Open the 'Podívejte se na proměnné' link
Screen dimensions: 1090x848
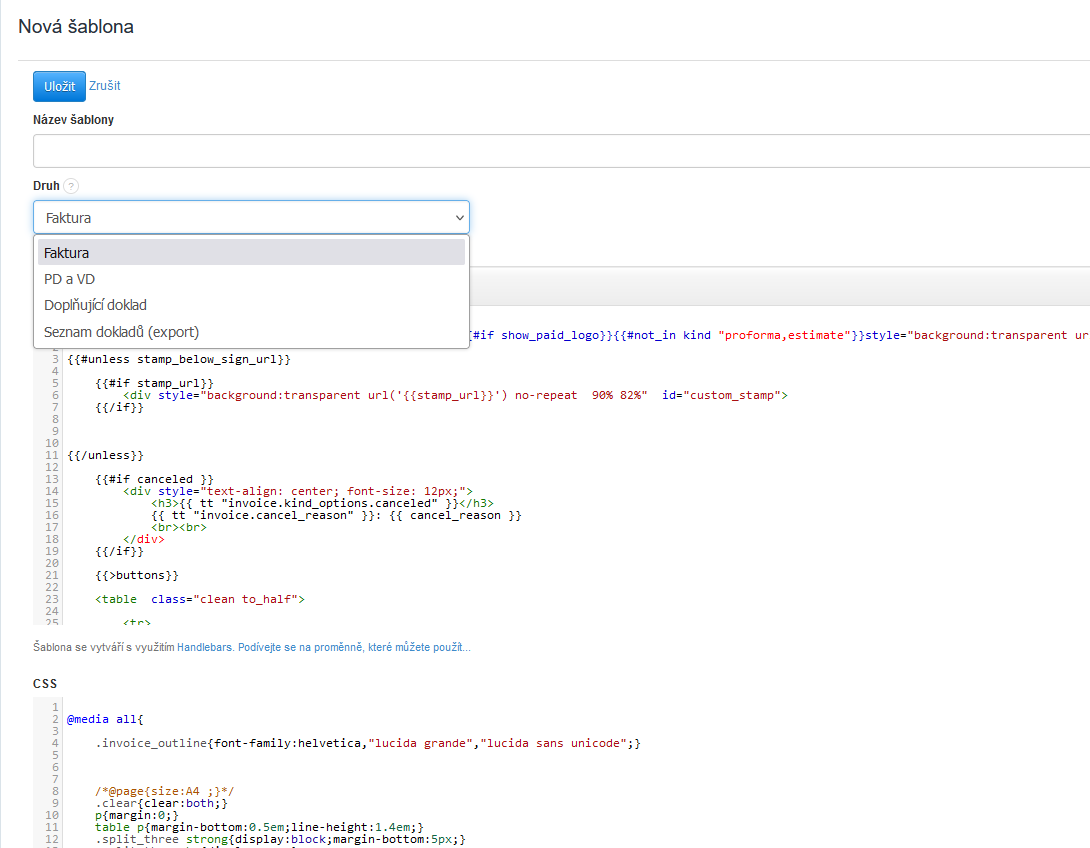354,648
